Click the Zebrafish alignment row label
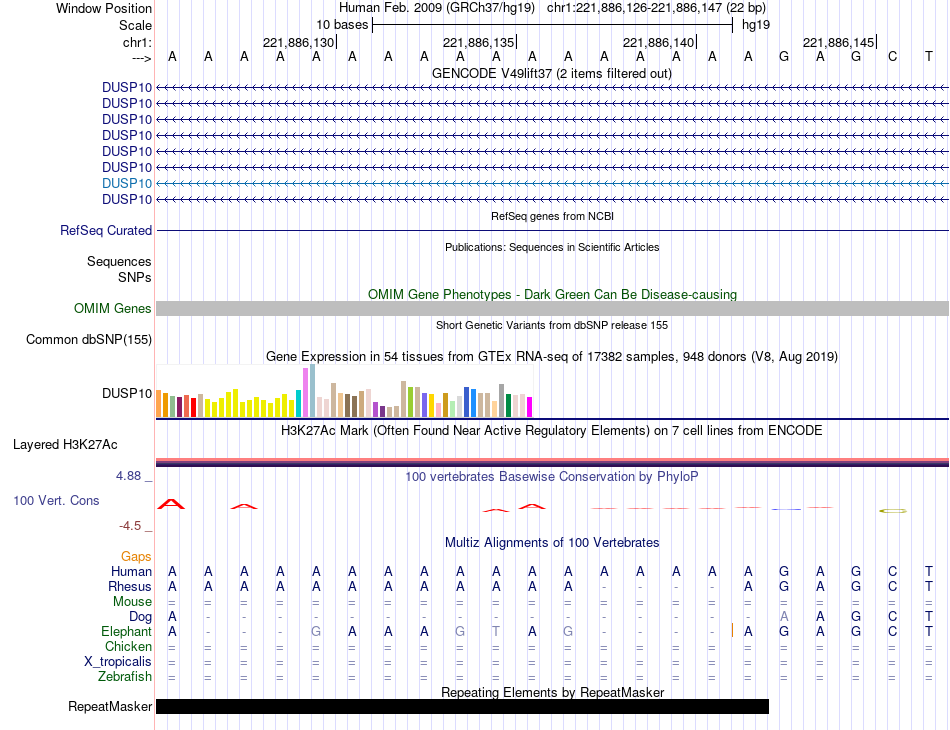This screenshot has height=730, width=950. click(125, 676)
